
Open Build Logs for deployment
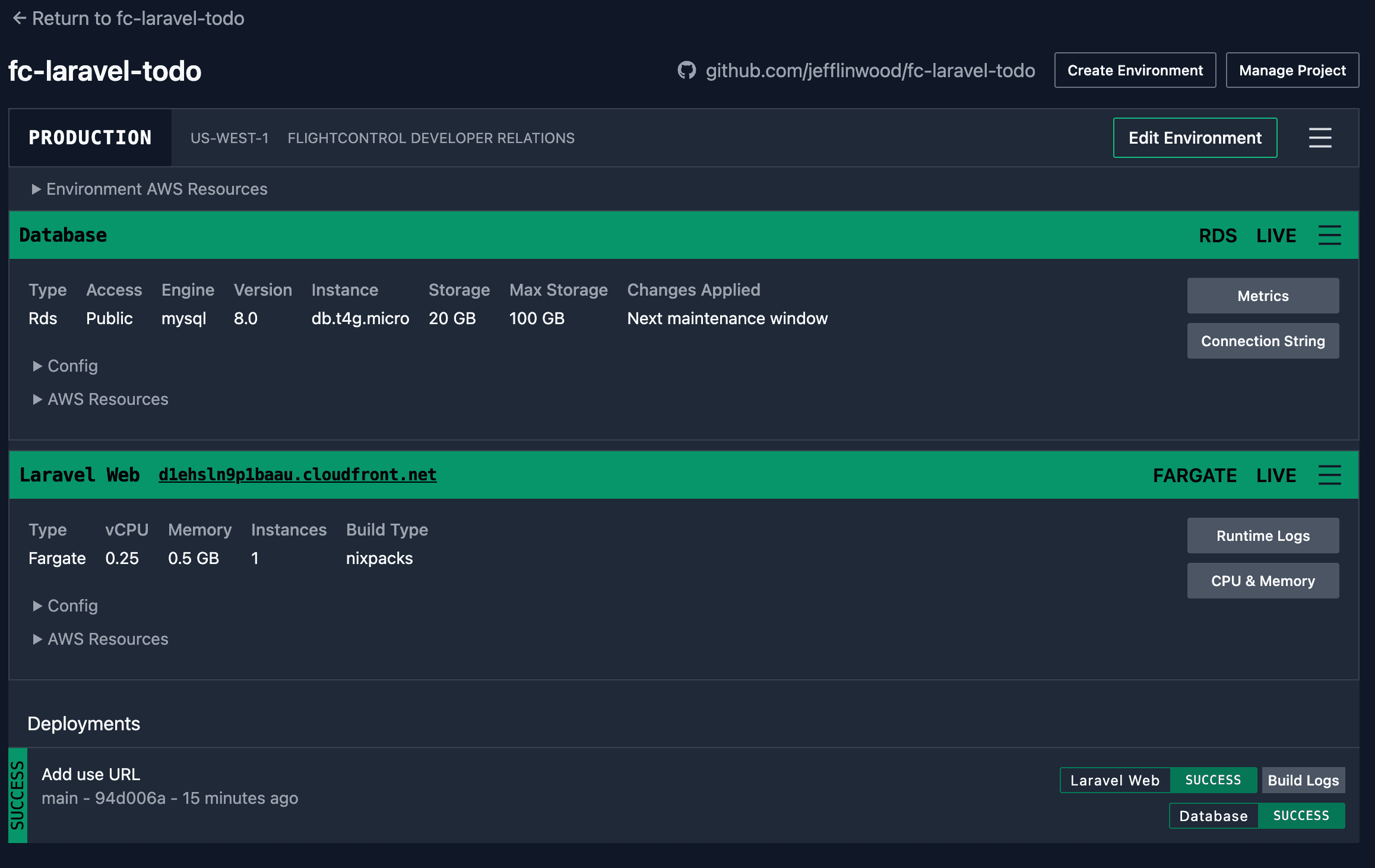(1303, 780)
